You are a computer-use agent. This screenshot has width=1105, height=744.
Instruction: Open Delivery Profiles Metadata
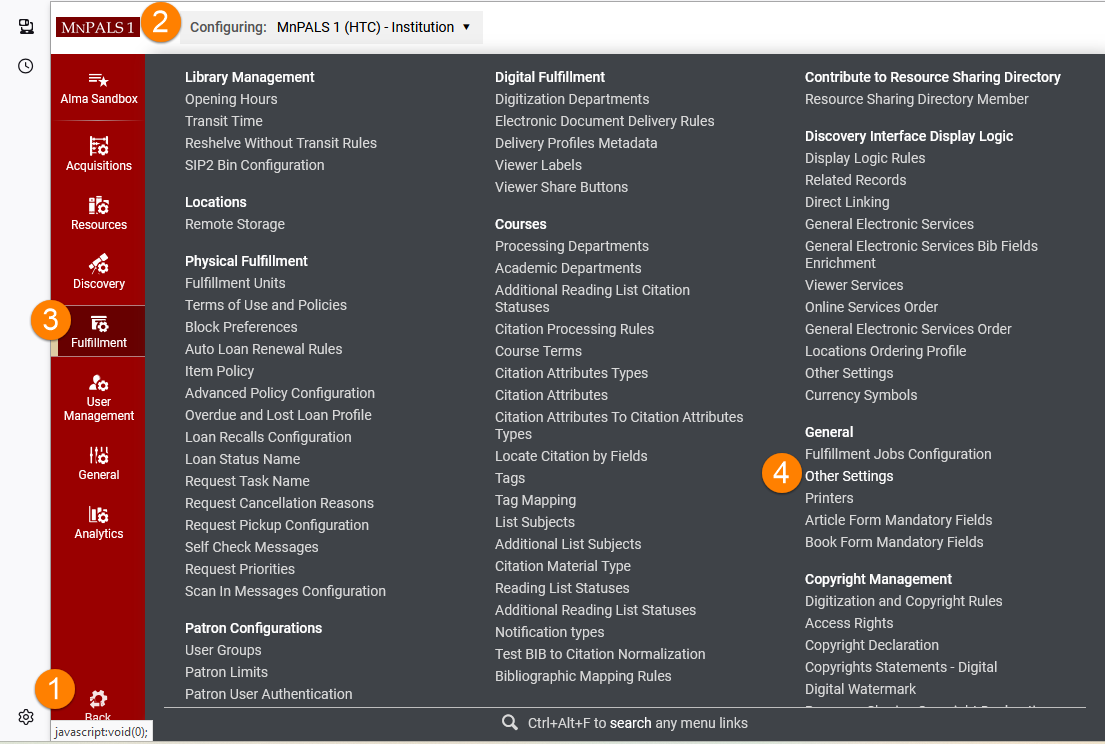coord(576,143)
